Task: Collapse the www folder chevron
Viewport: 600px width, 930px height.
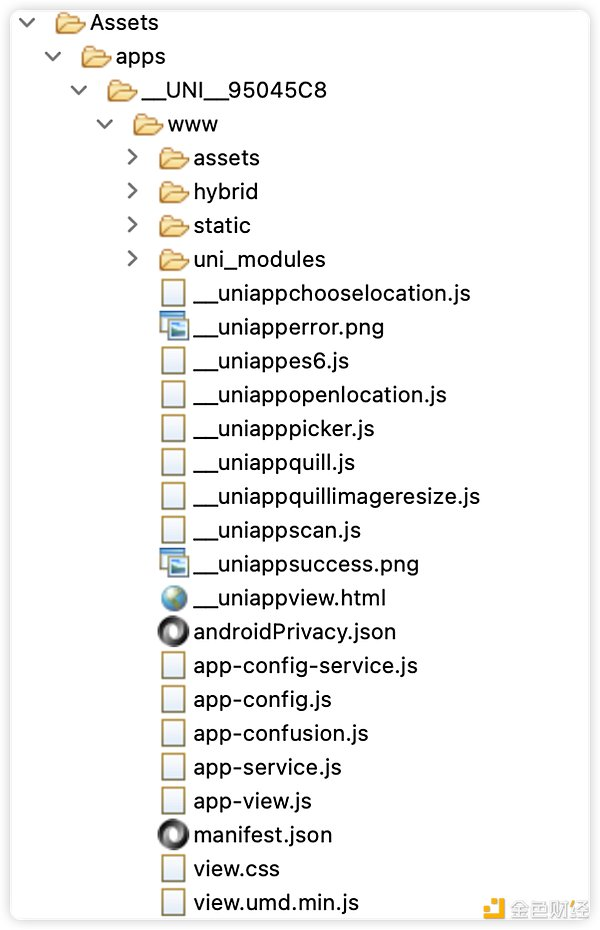Action: [x=105, y=124]
